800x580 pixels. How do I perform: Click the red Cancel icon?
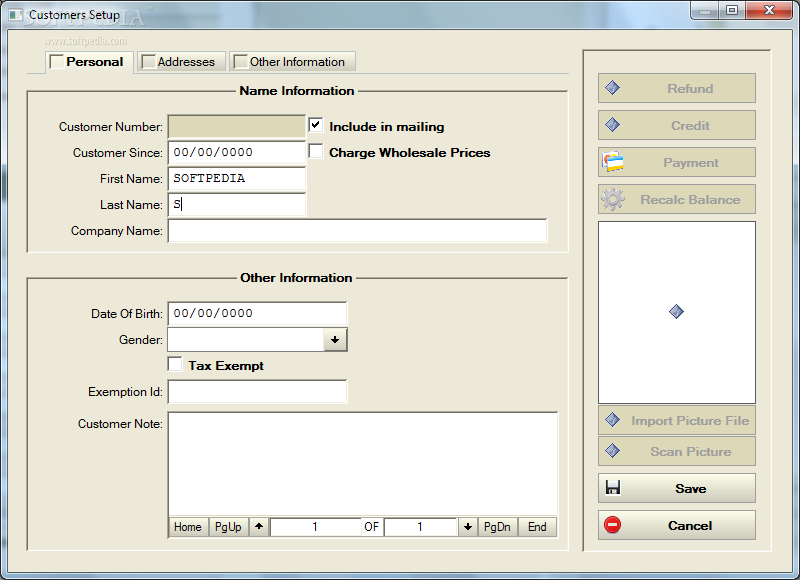click(x=612, y=524)
